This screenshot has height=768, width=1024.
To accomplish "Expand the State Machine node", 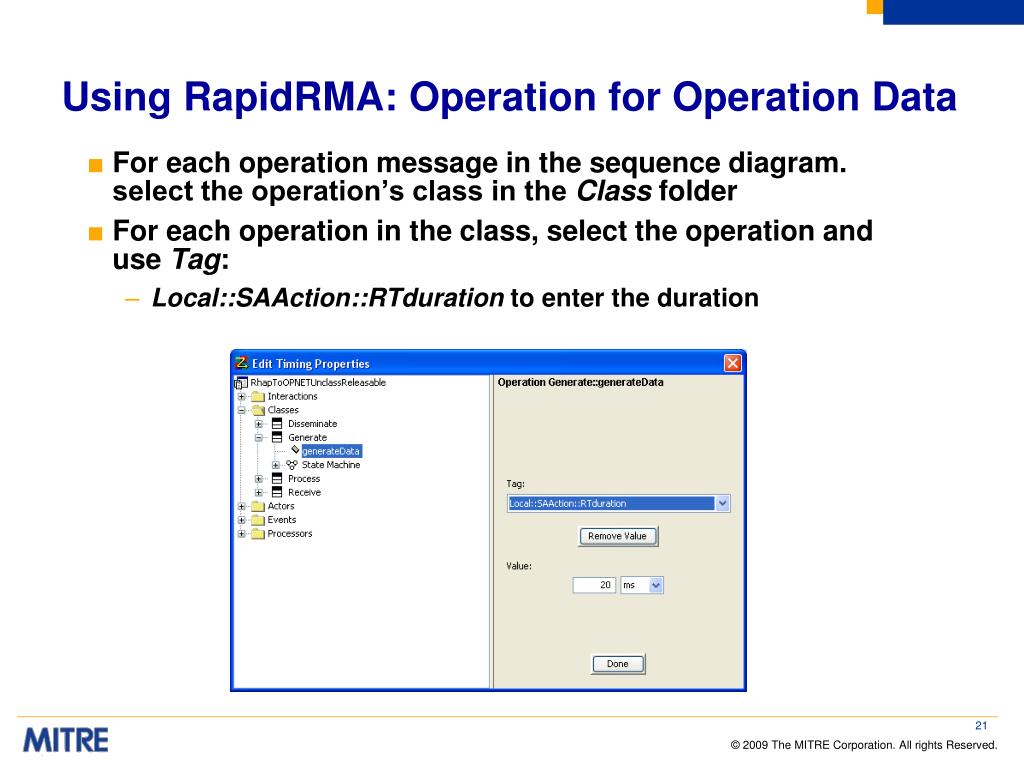I will coord(276,465).
